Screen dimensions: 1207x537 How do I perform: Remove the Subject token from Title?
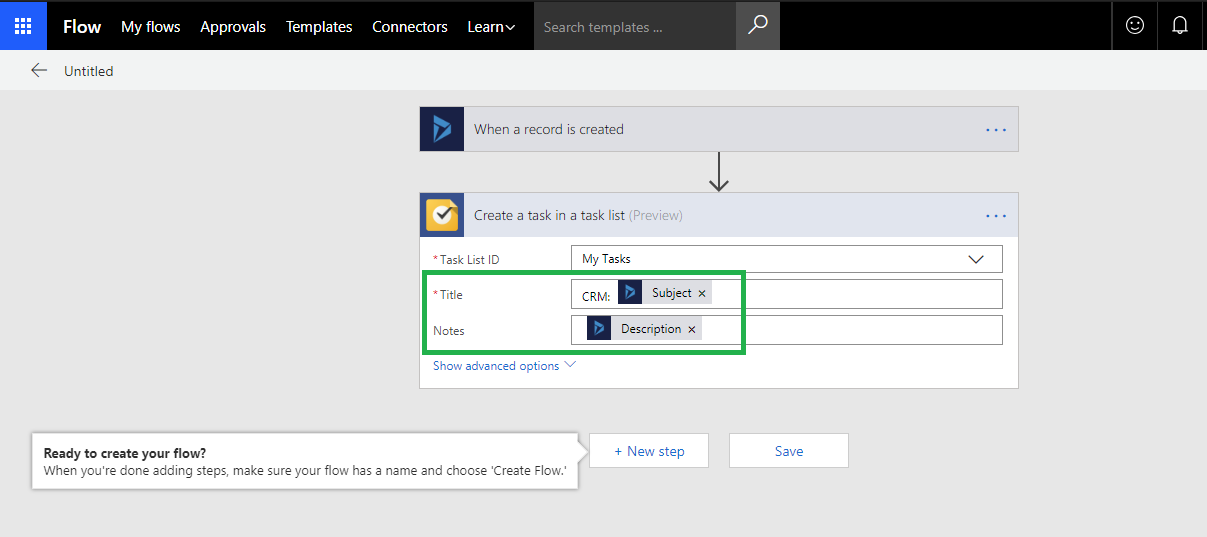point(702,294)
